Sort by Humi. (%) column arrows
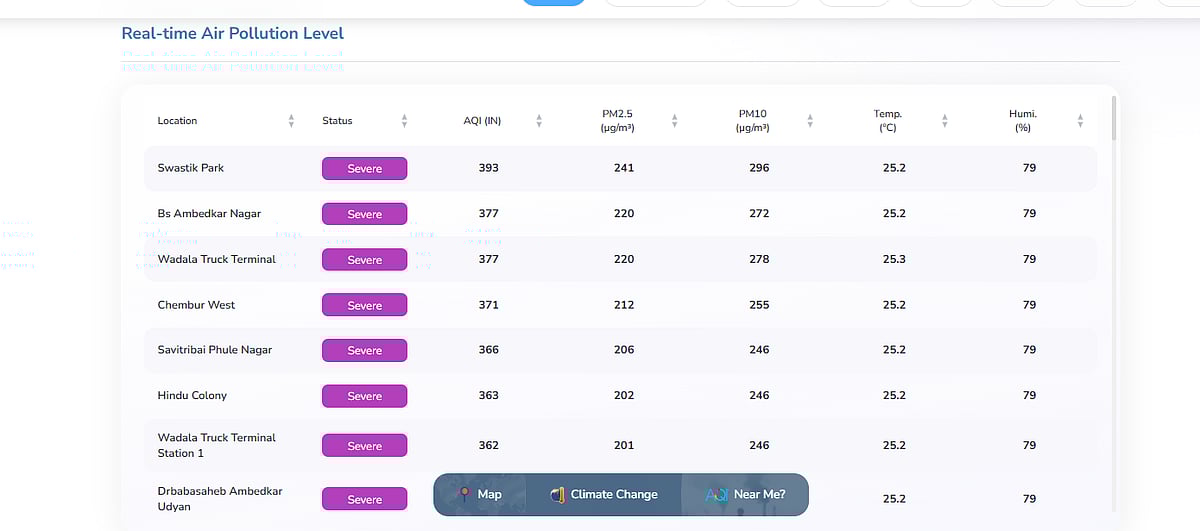The height and width of the screenshot is (531, 1200). (1080, 121)
